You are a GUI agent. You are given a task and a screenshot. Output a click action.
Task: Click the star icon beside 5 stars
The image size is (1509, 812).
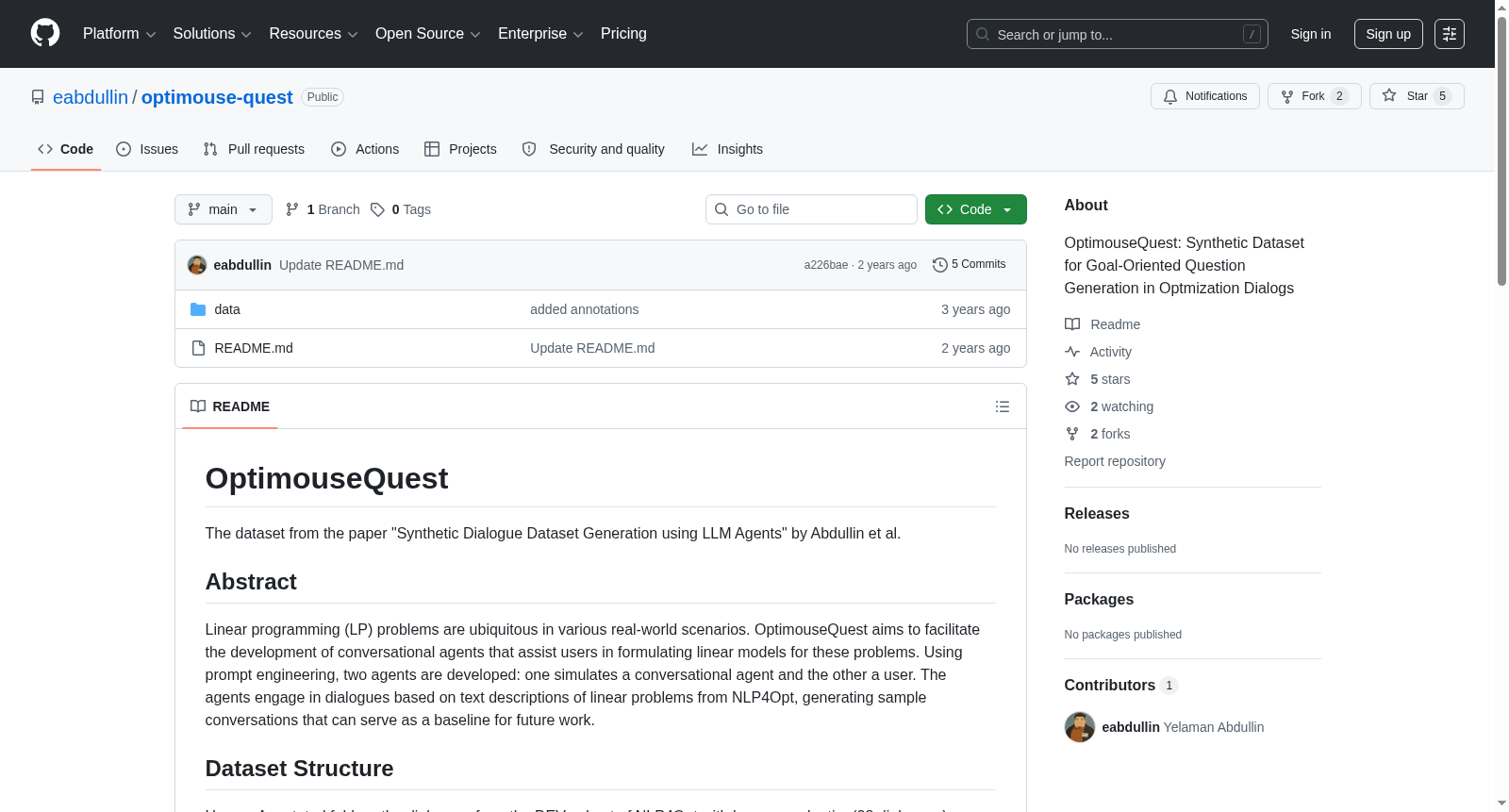(1072, 379)
